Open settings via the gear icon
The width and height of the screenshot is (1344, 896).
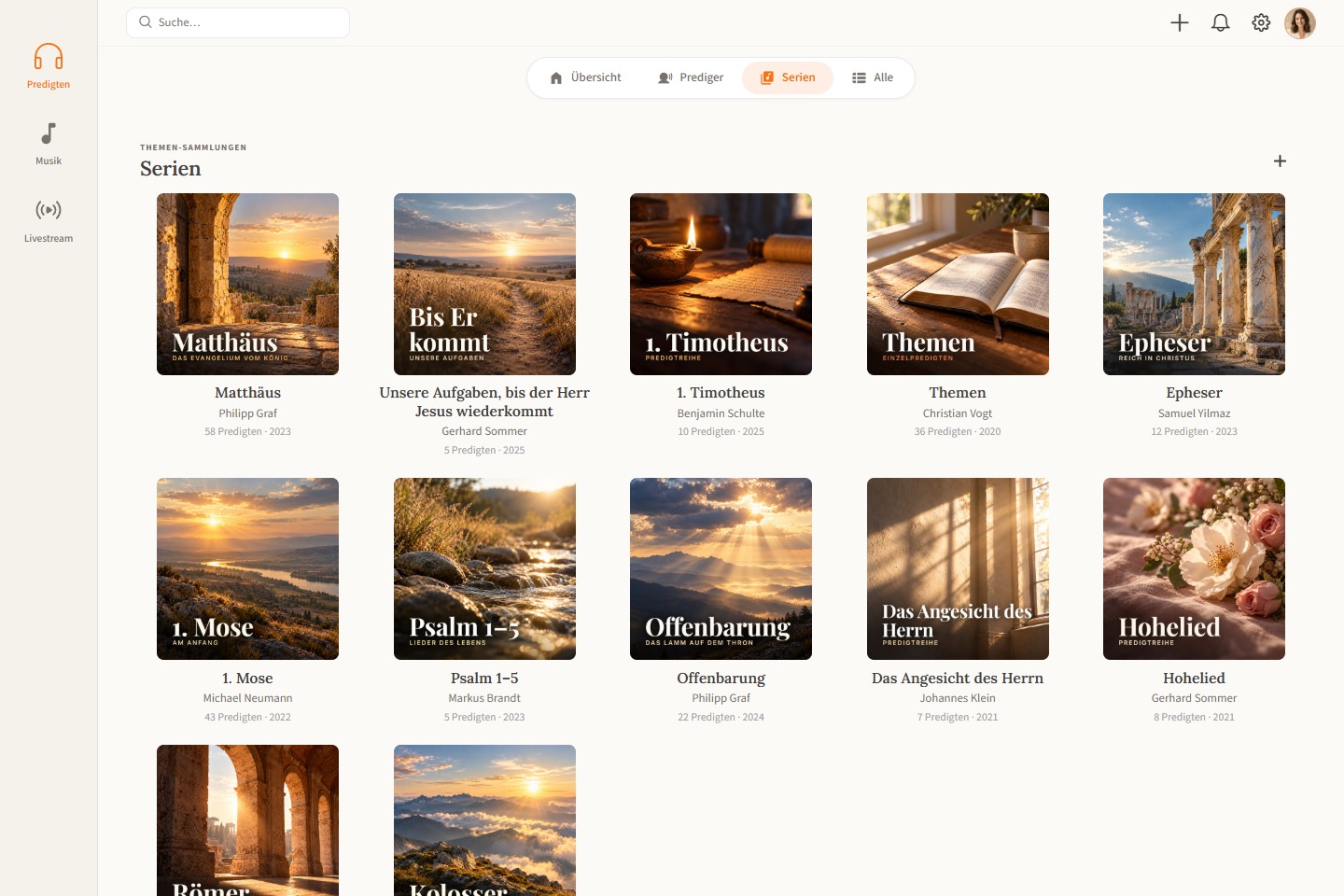click(1261, 23)
